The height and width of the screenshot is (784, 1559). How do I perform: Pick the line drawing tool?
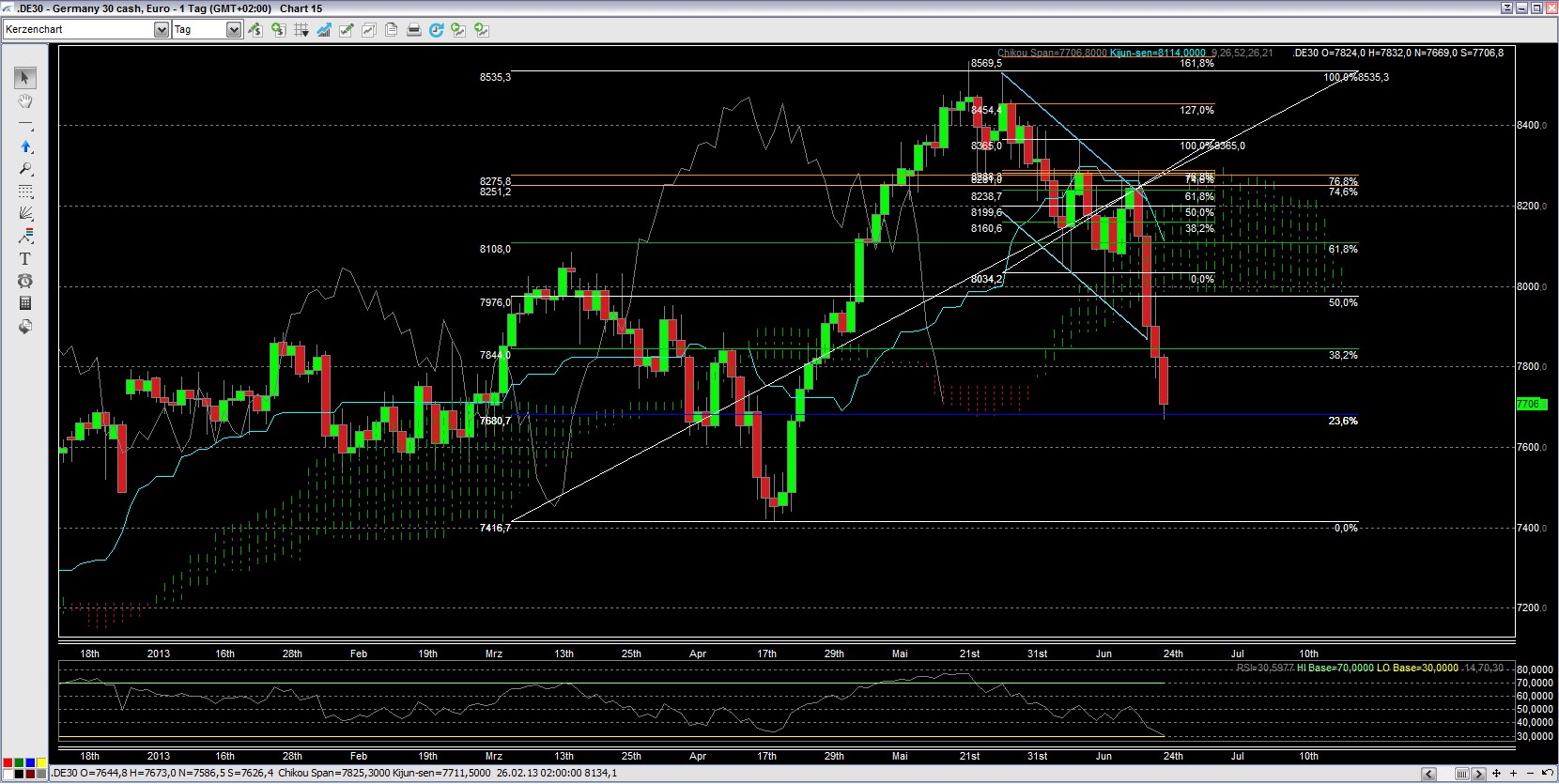[x=25, y=124]
